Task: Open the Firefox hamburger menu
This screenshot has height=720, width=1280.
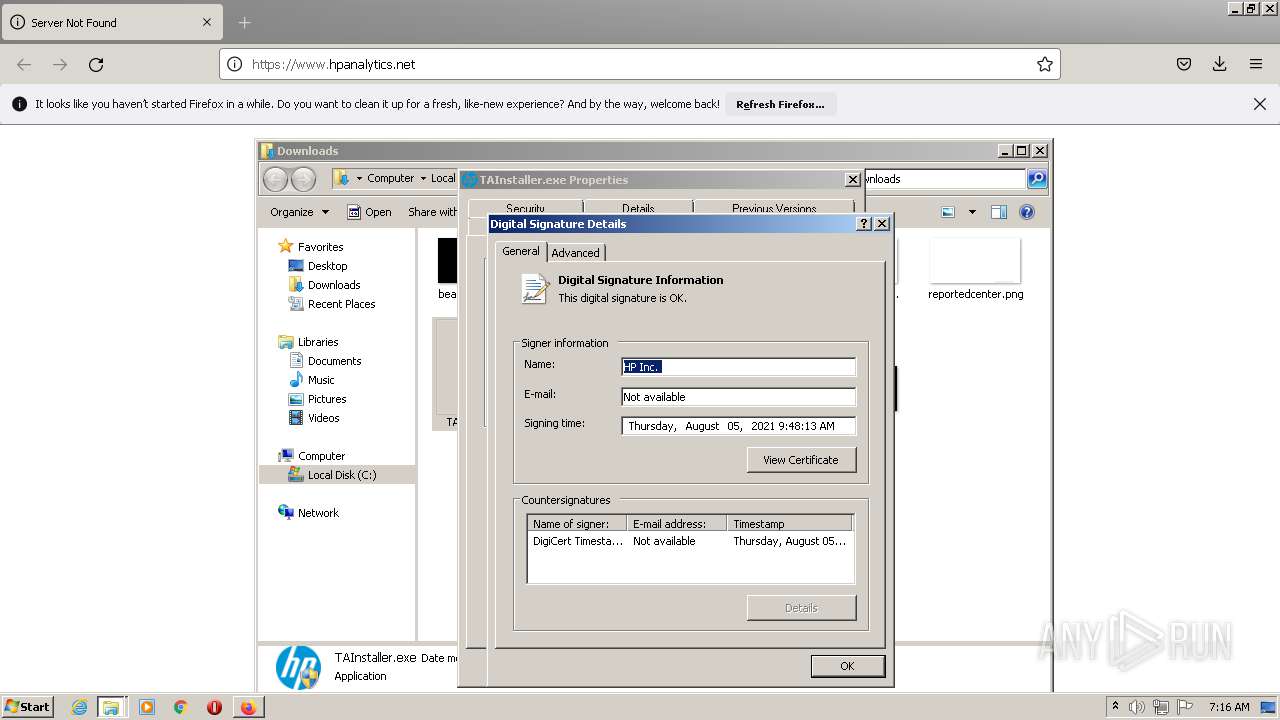Action: coord(1255,64)
